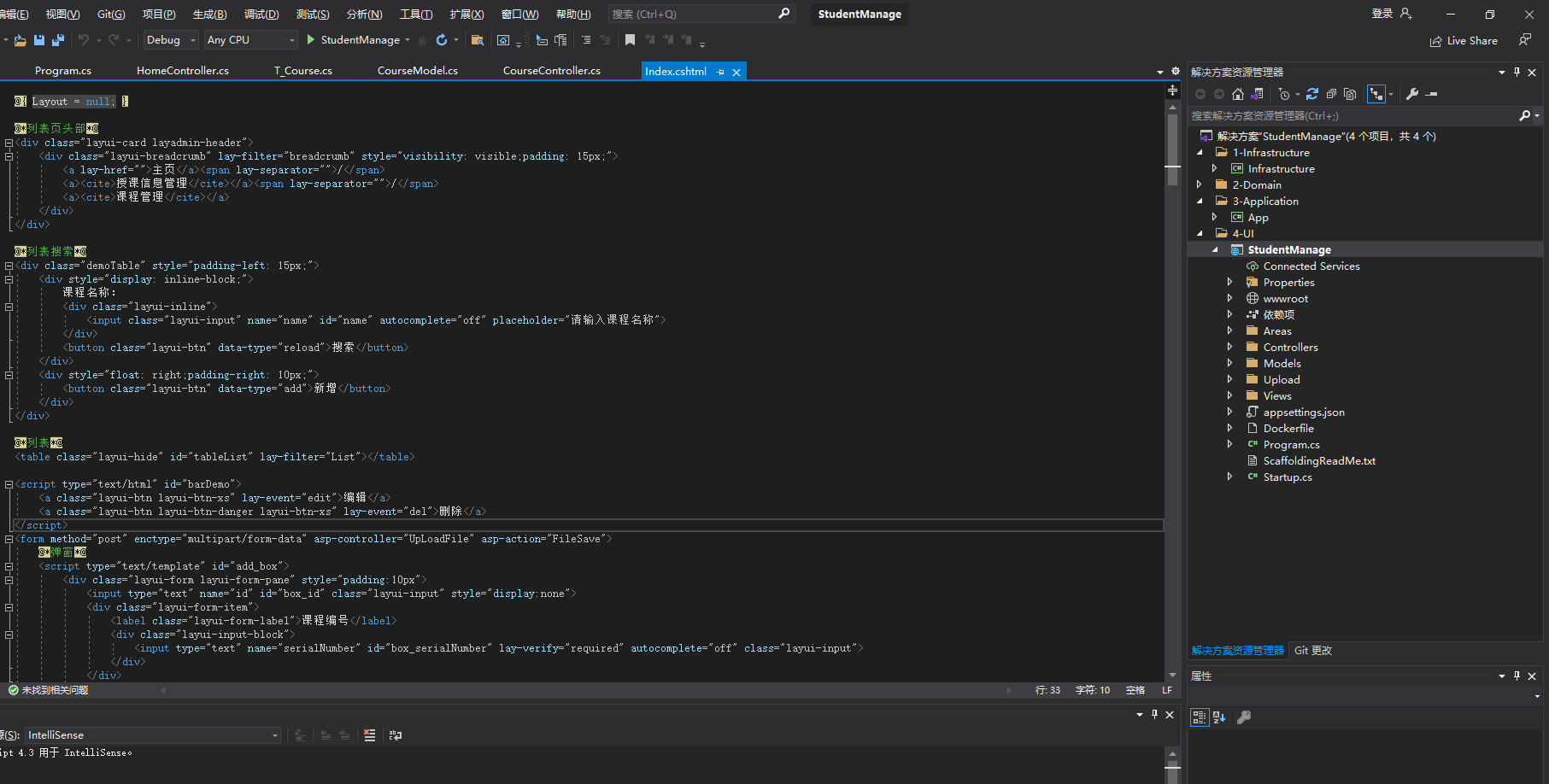Viewport: 1549px width, 784px height.
Task: Open the Debug configuration dropdown
Action: coord(171,40)
